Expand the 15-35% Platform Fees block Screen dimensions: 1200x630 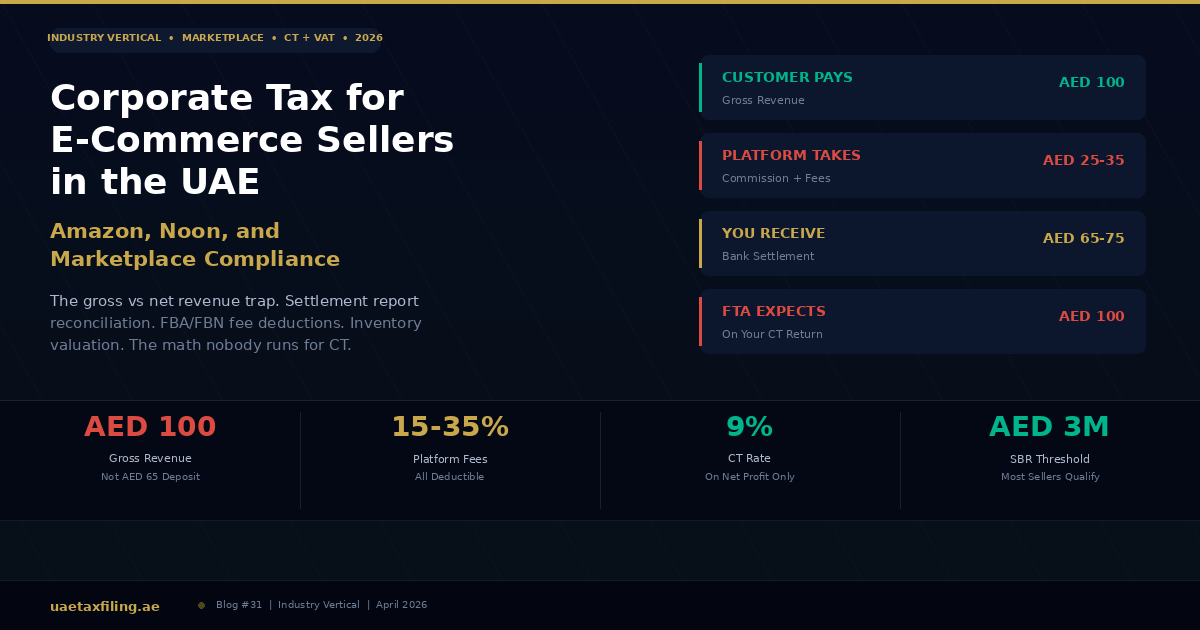450,448
